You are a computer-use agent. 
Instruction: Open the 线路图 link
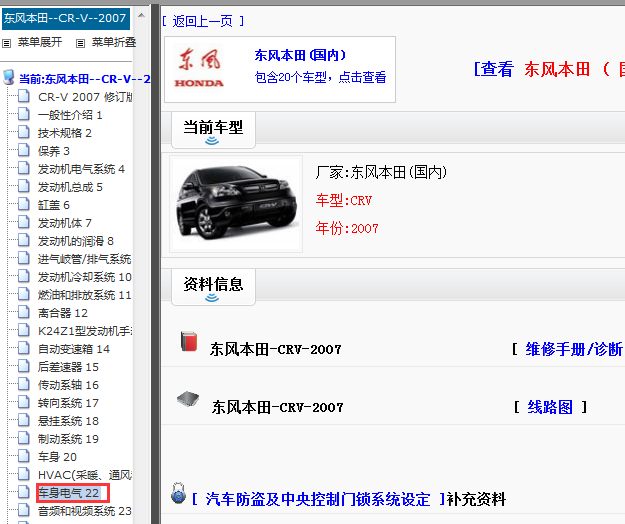[x=550, y=407]
